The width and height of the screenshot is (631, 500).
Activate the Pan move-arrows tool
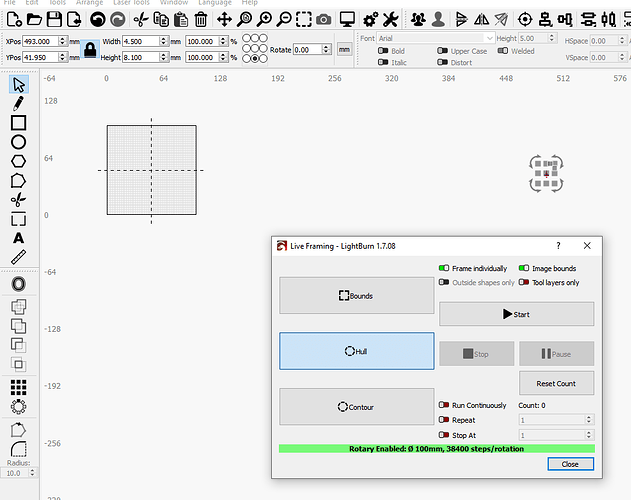pyautogui.click(x=224, y=19)
